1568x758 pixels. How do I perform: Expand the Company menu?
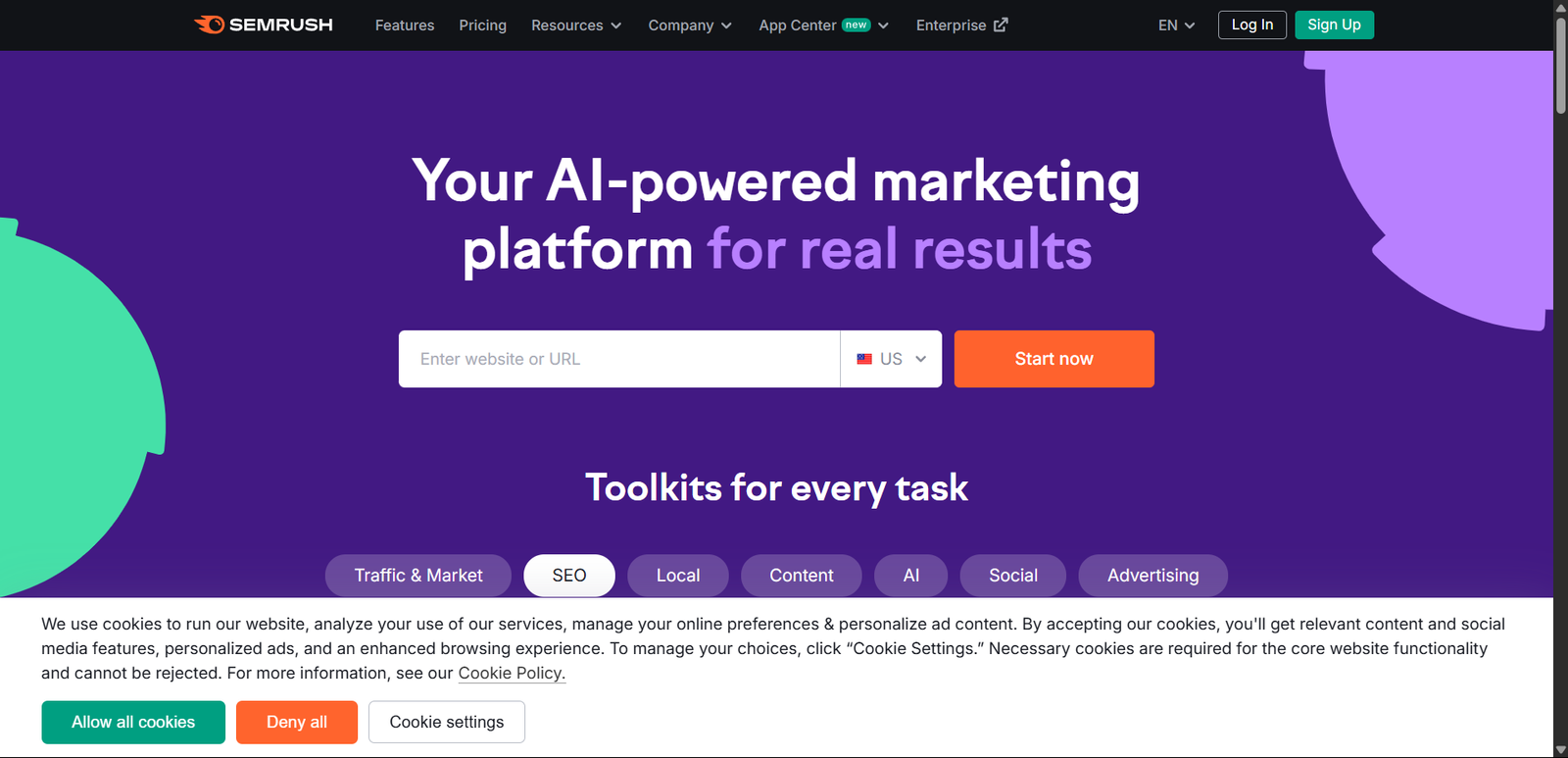point(689,25)
